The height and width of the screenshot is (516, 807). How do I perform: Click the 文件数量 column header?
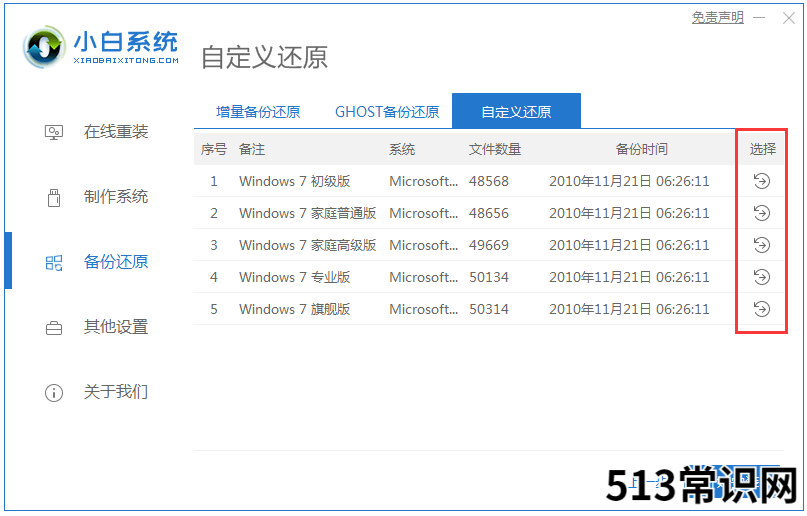pyautogui.click(x=495, y=149)
